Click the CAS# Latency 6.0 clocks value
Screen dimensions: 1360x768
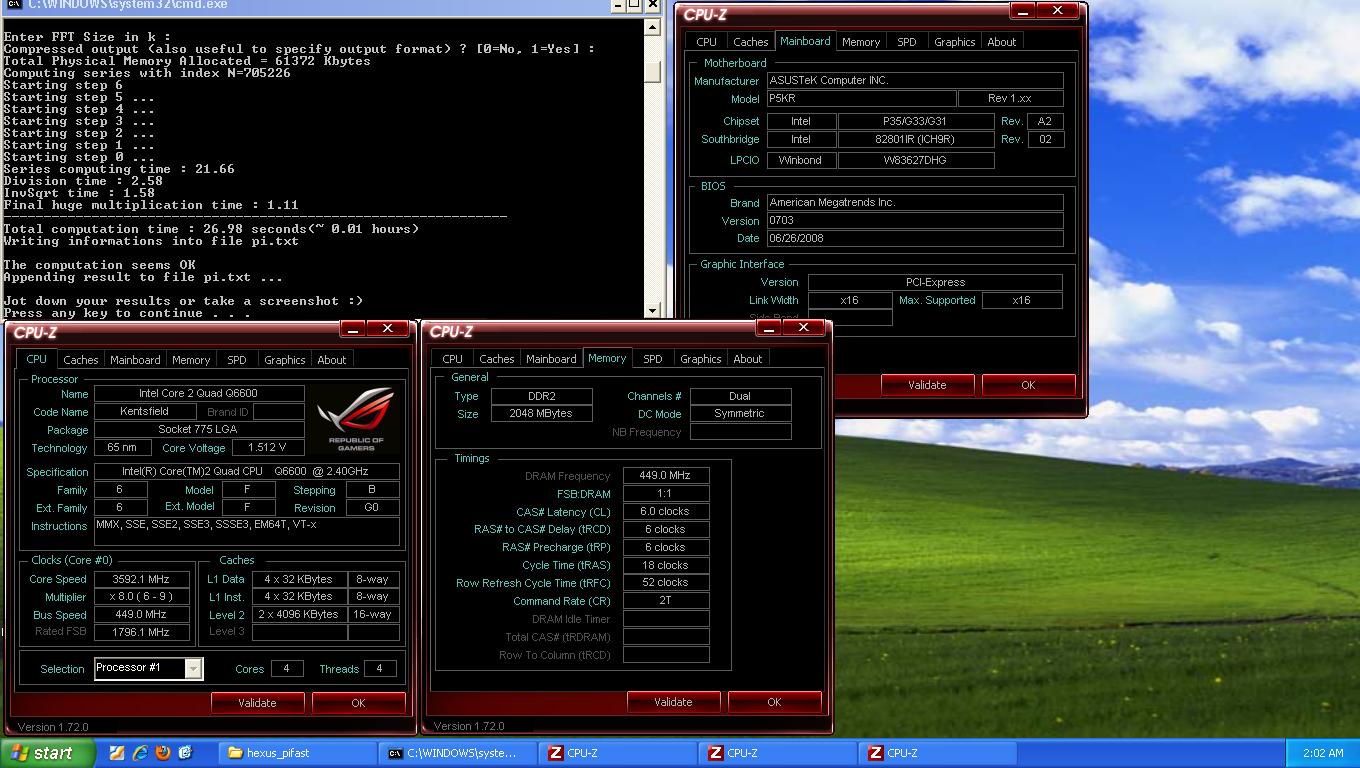click(666, 512)
